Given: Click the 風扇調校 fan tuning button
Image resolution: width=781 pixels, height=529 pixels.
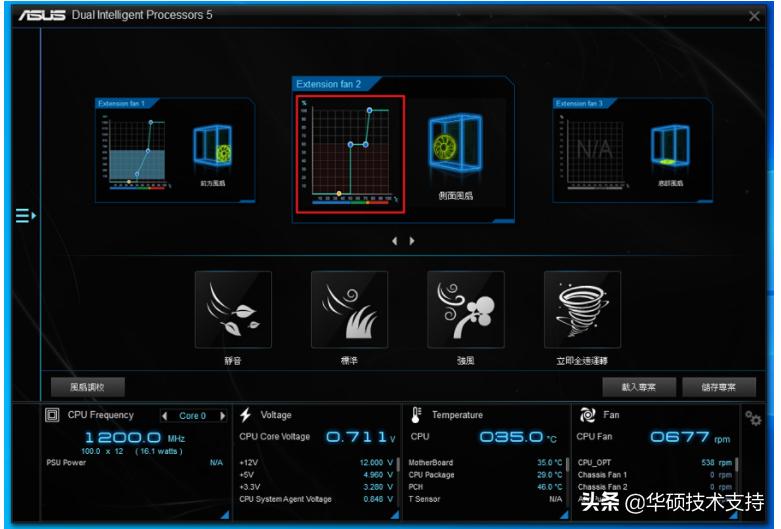Looking at the screenshot, I should (x=88, y=386).
